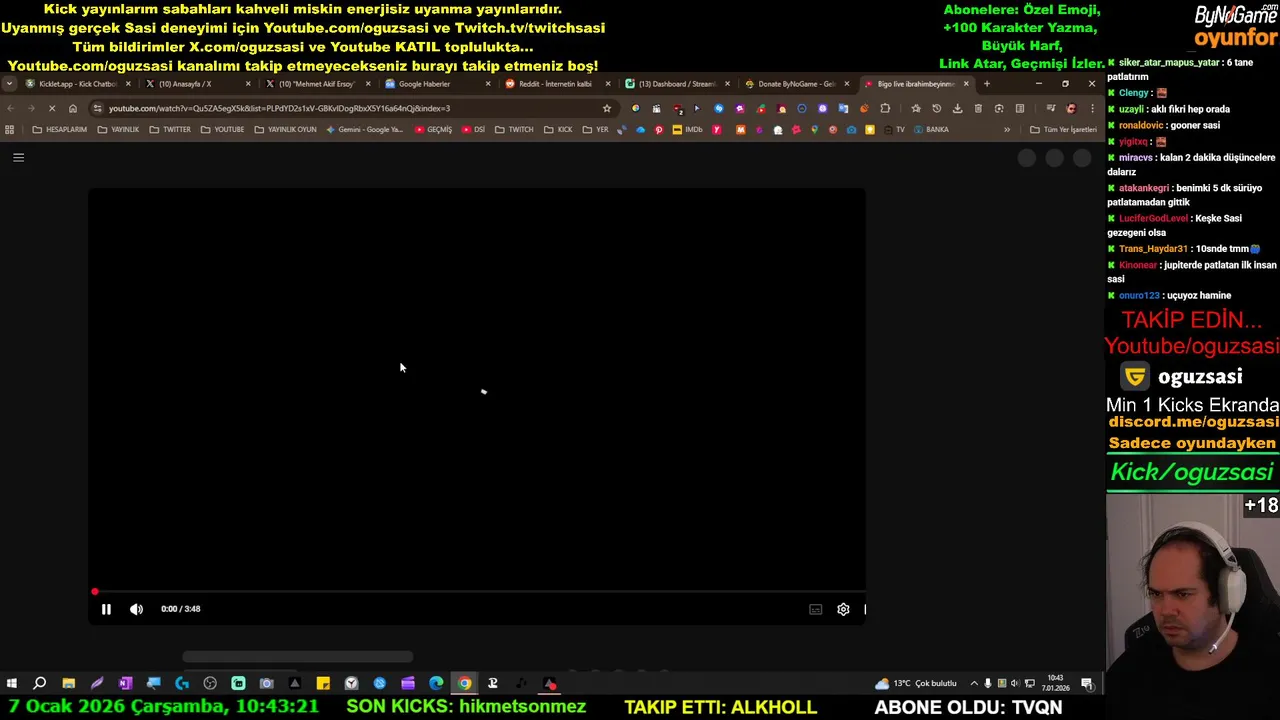Open the BANKA bookmark

click(x=931, y=130)
